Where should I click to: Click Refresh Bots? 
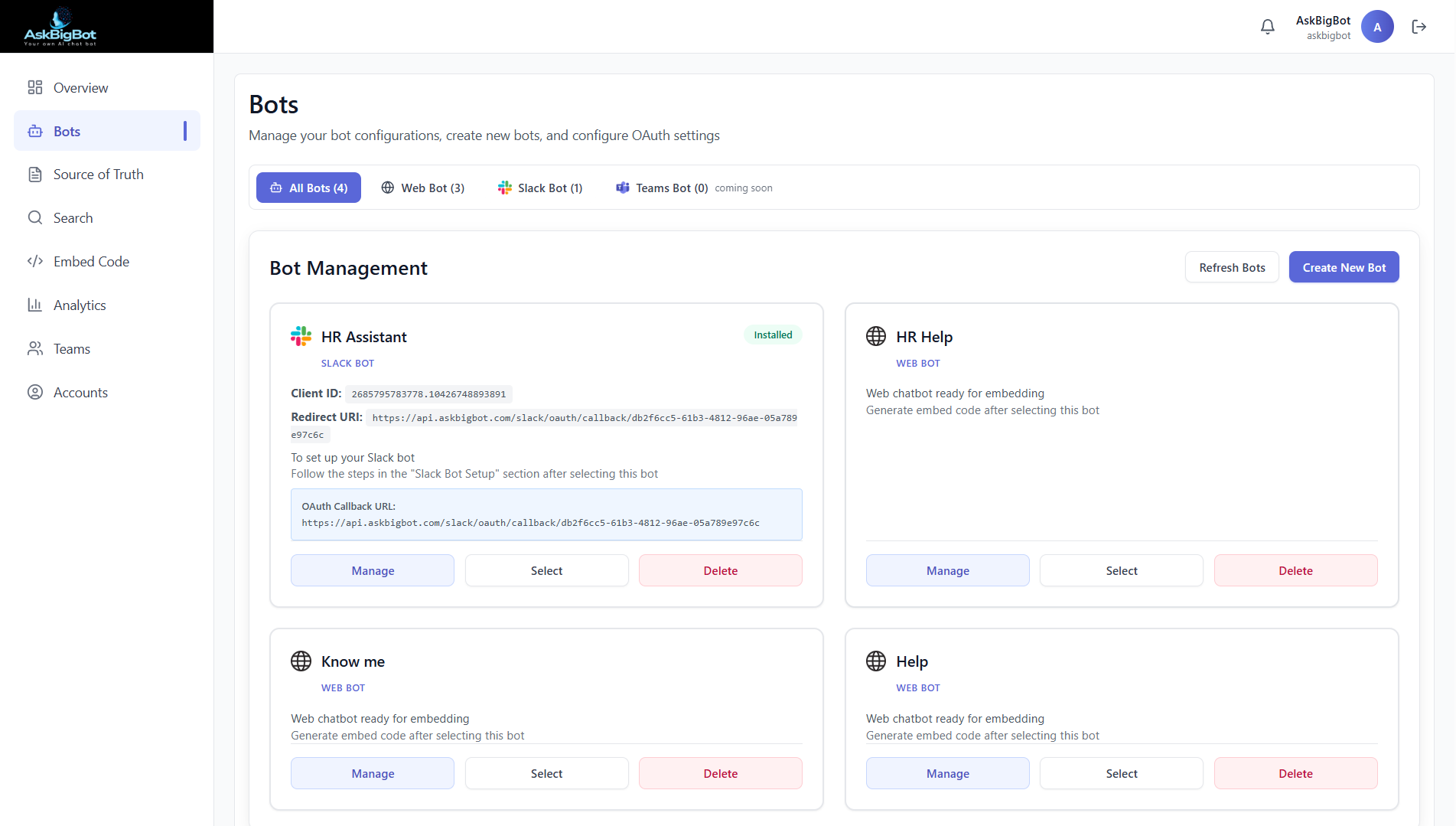point(1231,266)
